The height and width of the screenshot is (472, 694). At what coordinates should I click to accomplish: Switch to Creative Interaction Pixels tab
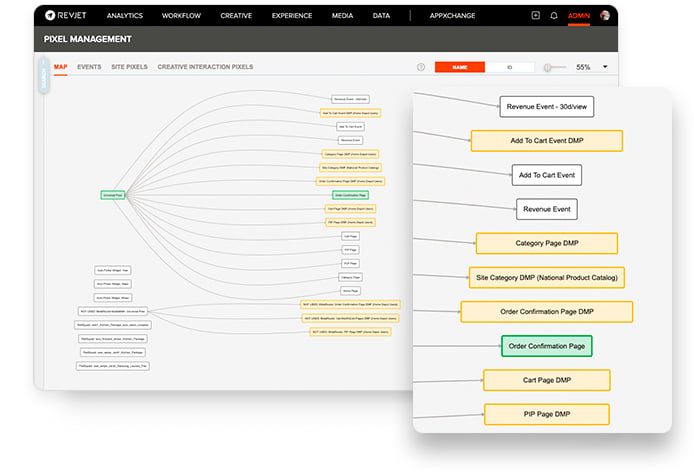pos(205,67)
